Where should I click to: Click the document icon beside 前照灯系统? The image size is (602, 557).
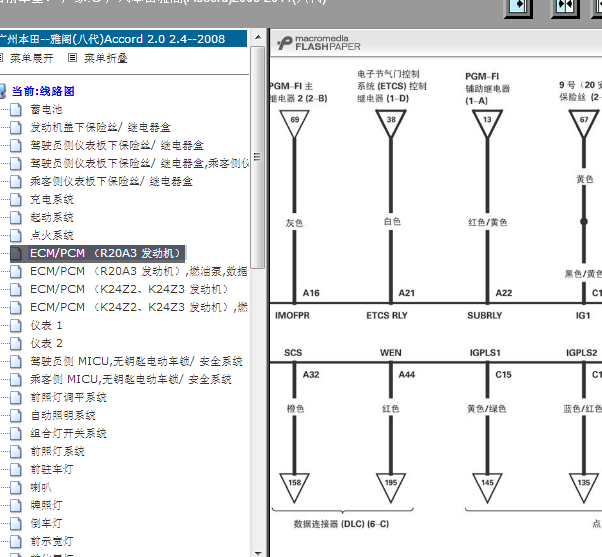(16, 452)
